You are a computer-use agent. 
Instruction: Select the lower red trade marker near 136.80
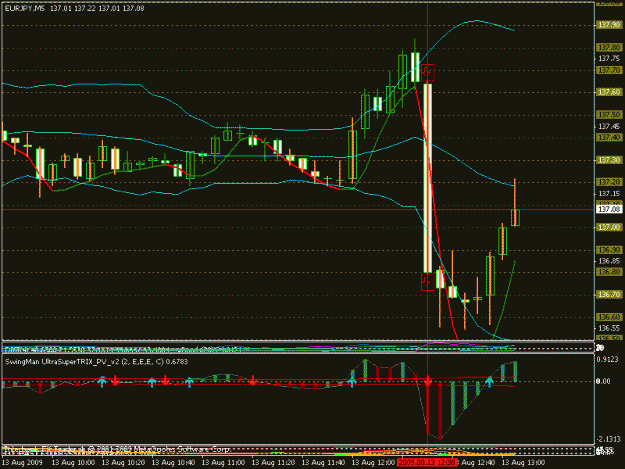428,282
